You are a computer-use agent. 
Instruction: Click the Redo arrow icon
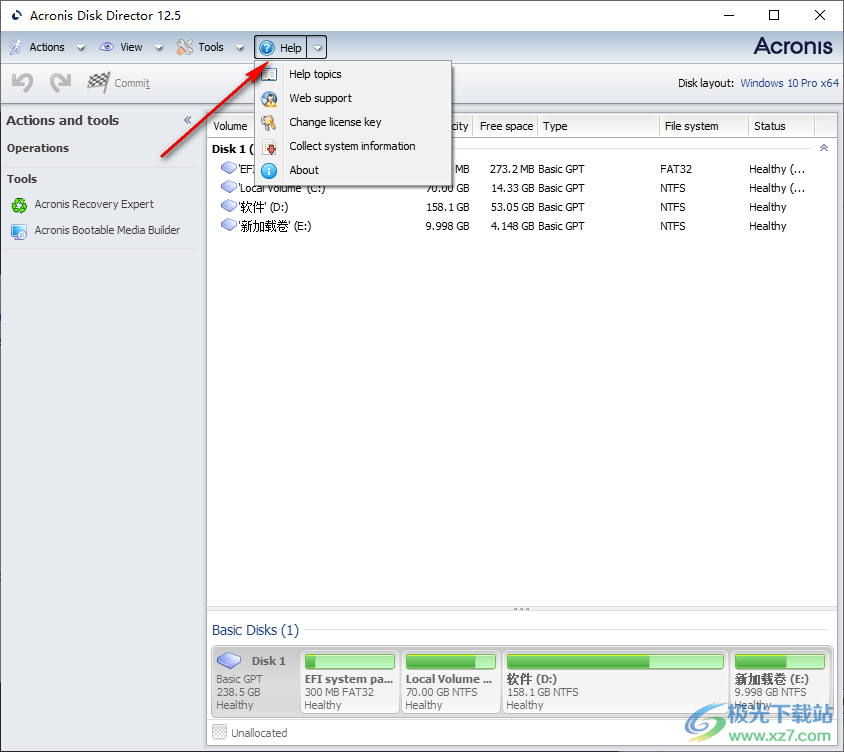pos(60,82)
